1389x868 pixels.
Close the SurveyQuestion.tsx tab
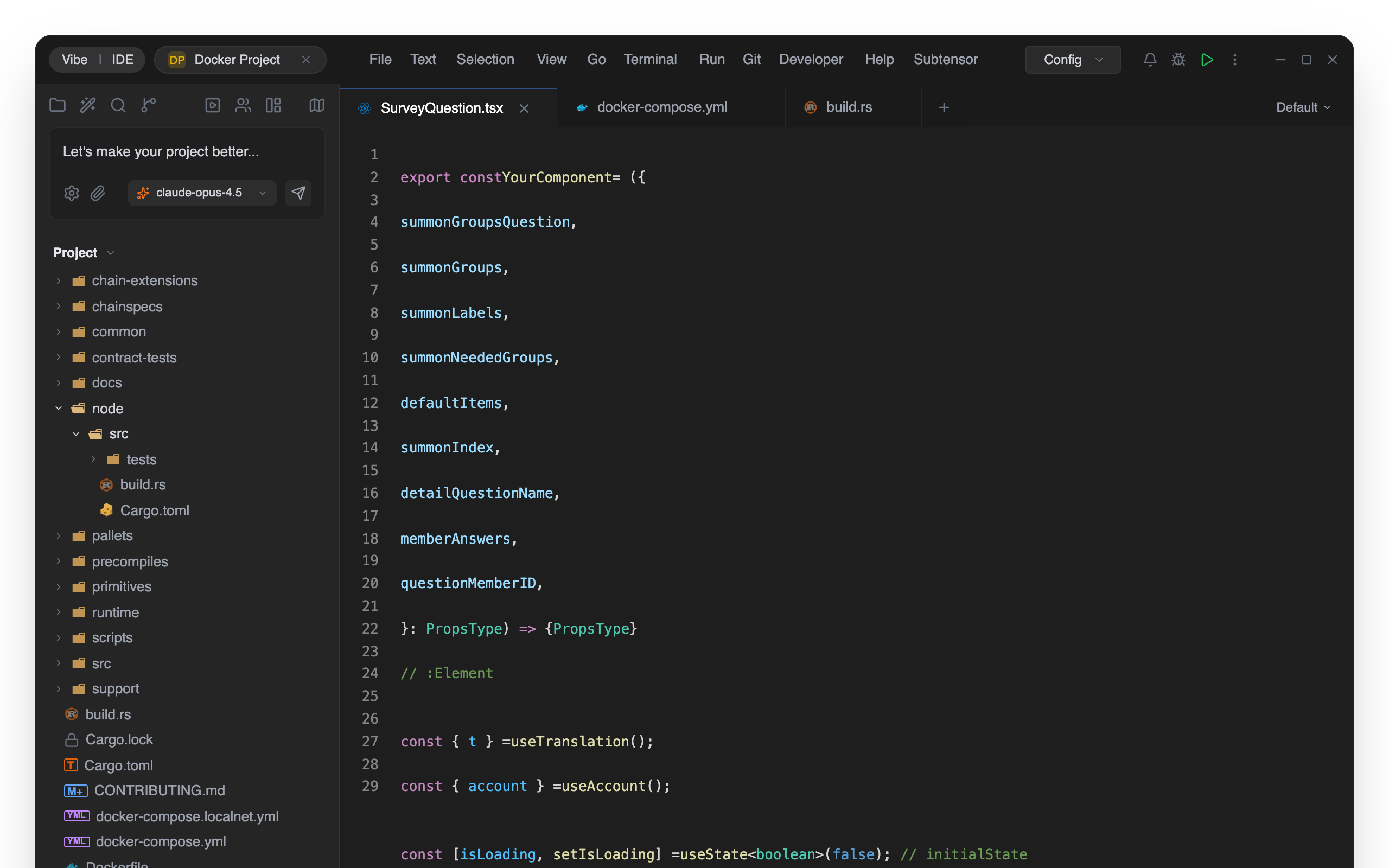click(x=524, y=108)
